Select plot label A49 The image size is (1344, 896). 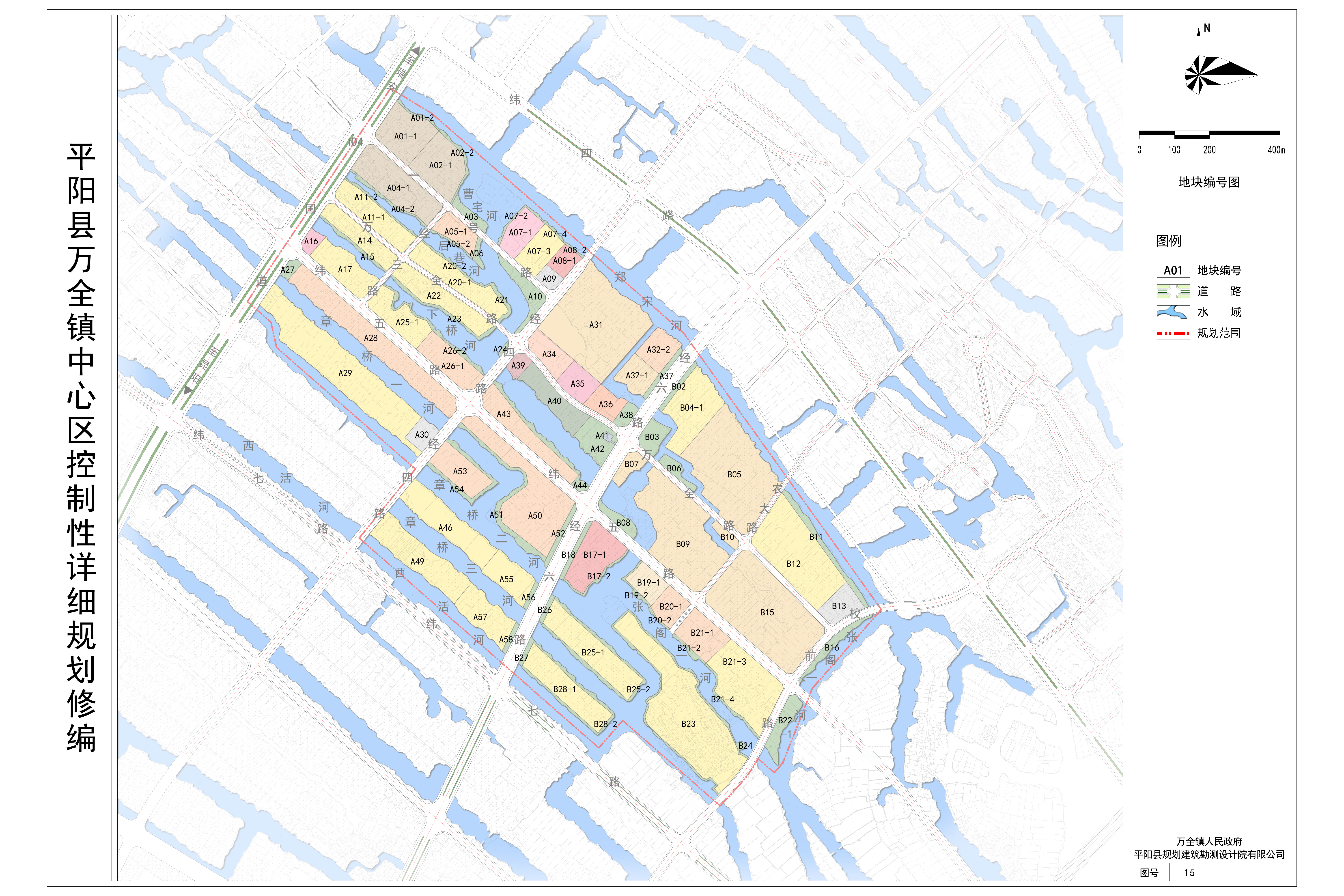click(x=417, y=562)
